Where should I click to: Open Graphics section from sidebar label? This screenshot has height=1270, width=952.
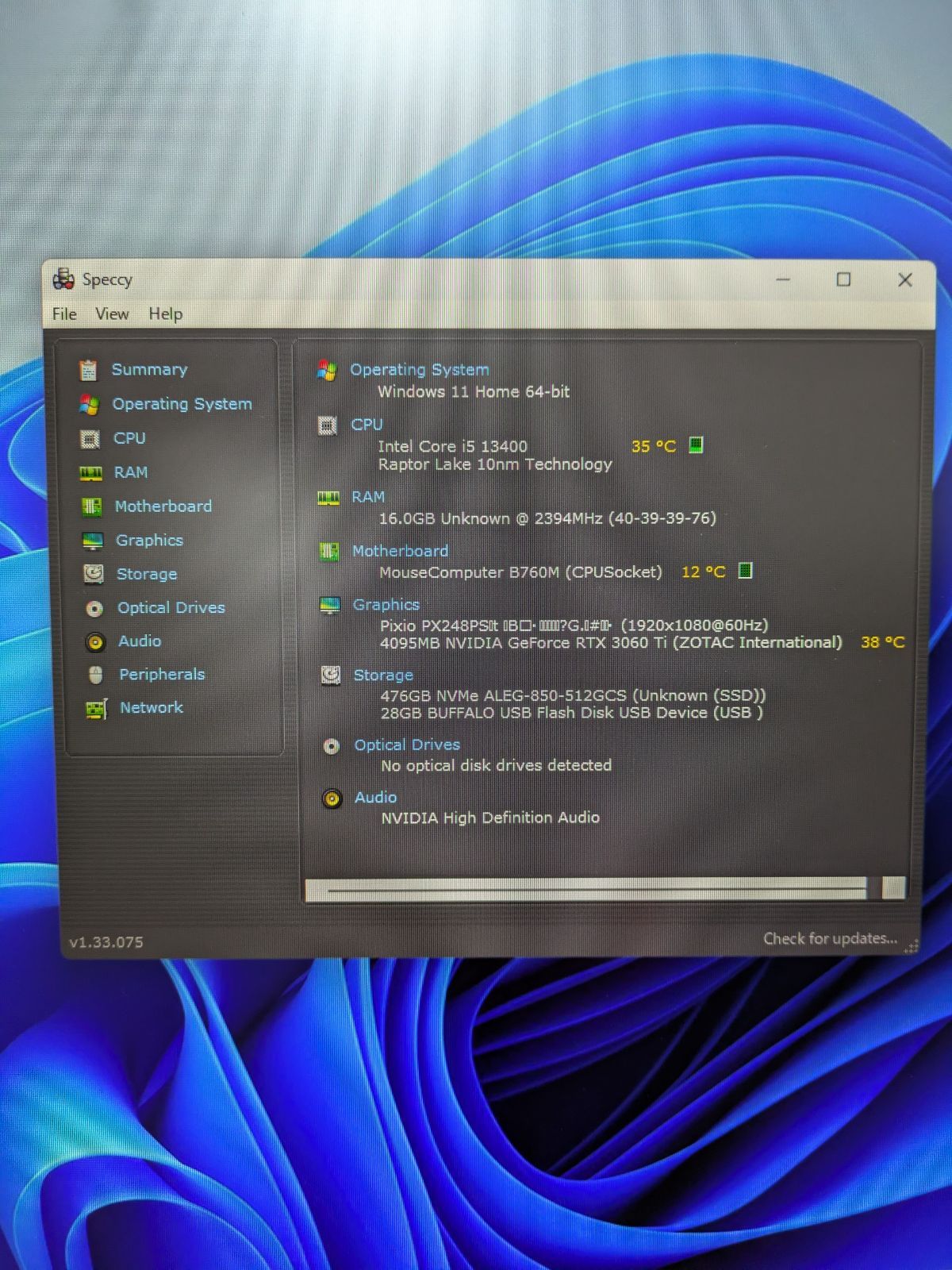tap(149, 541)
